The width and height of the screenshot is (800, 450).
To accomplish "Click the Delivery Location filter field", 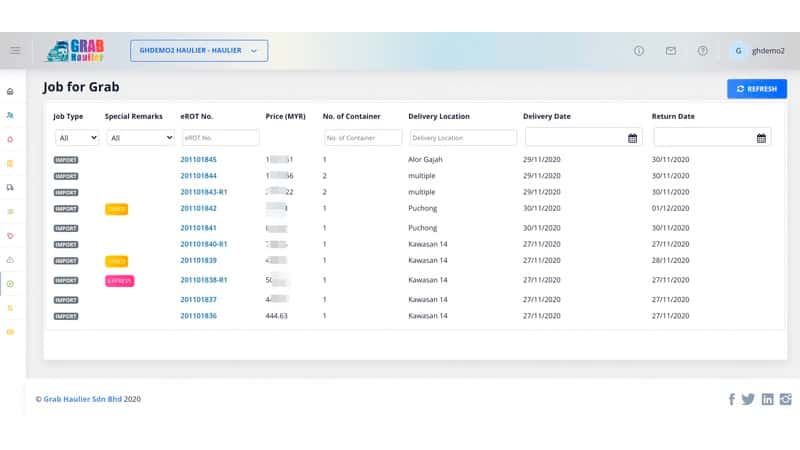I will coord(461,138).
